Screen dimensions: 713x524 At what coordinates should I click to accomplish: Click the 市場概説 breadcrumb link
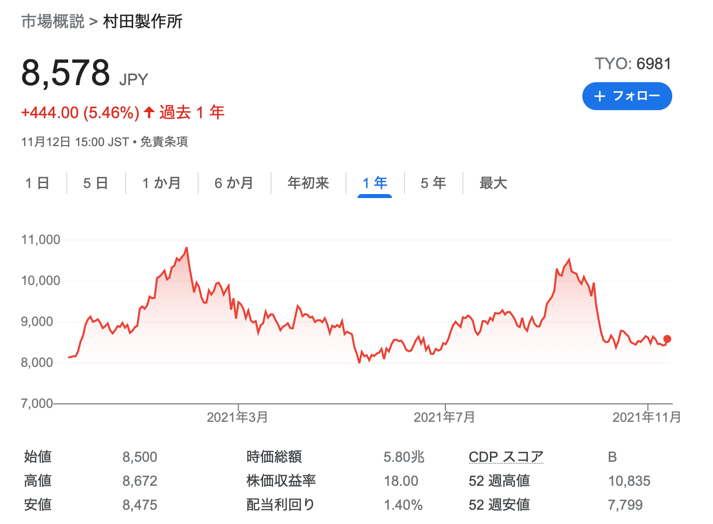[53, 21]
